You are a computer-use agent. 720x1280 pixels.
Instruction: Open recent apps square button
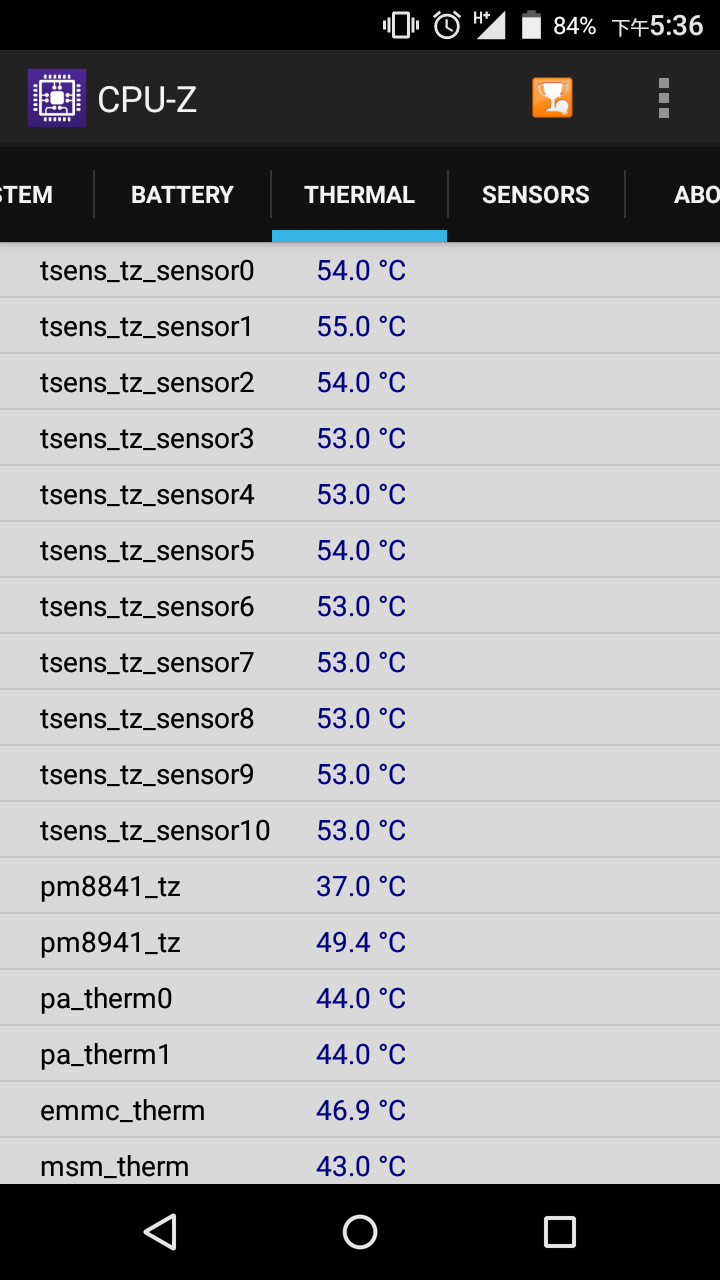click(x=560, y=1232)
